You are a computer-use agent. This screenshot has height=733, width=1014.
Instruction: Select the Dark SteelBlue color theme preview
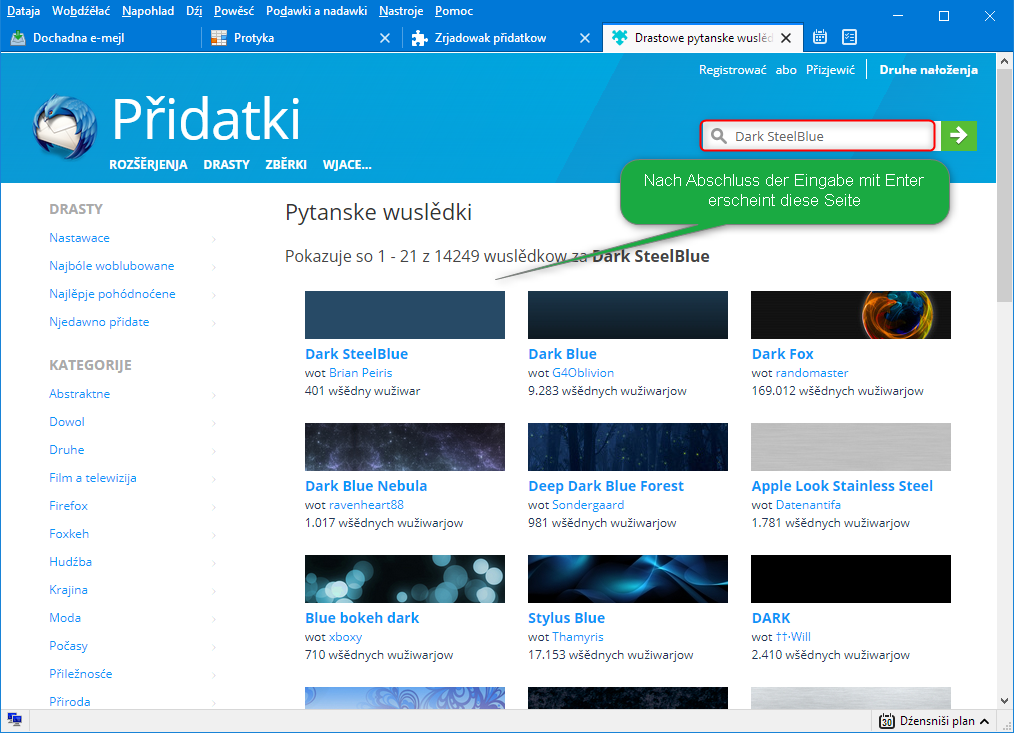pyautogui.click(x=405, y=315)
